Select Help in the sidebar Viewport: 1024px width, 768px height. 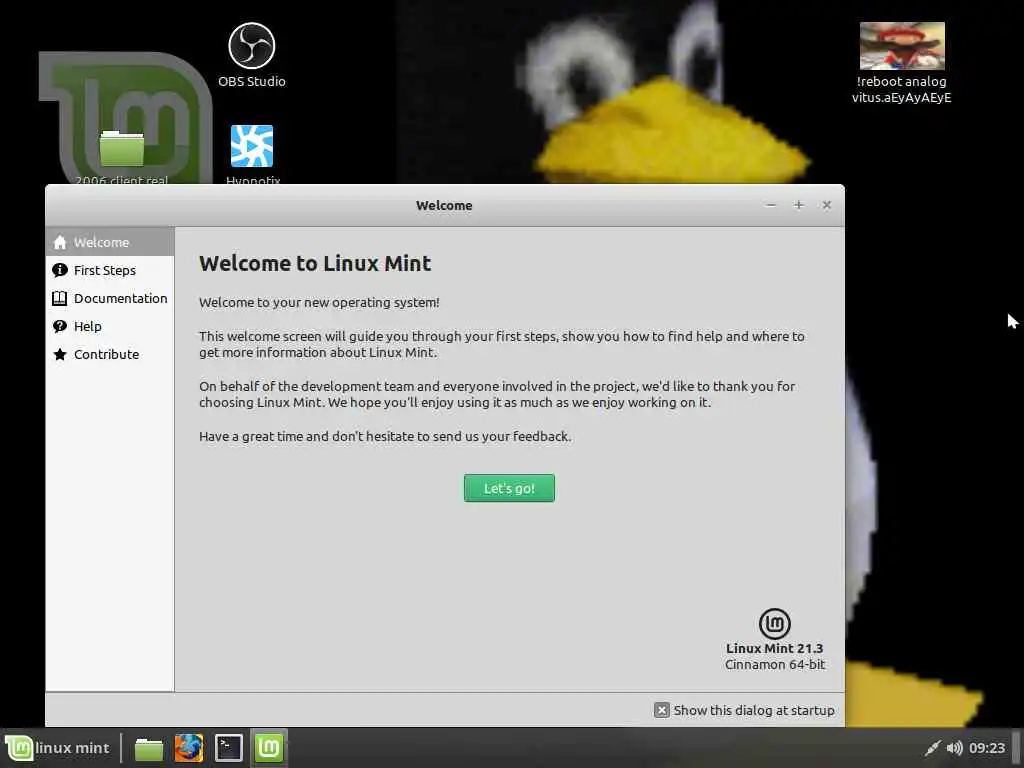coord(110,327)
